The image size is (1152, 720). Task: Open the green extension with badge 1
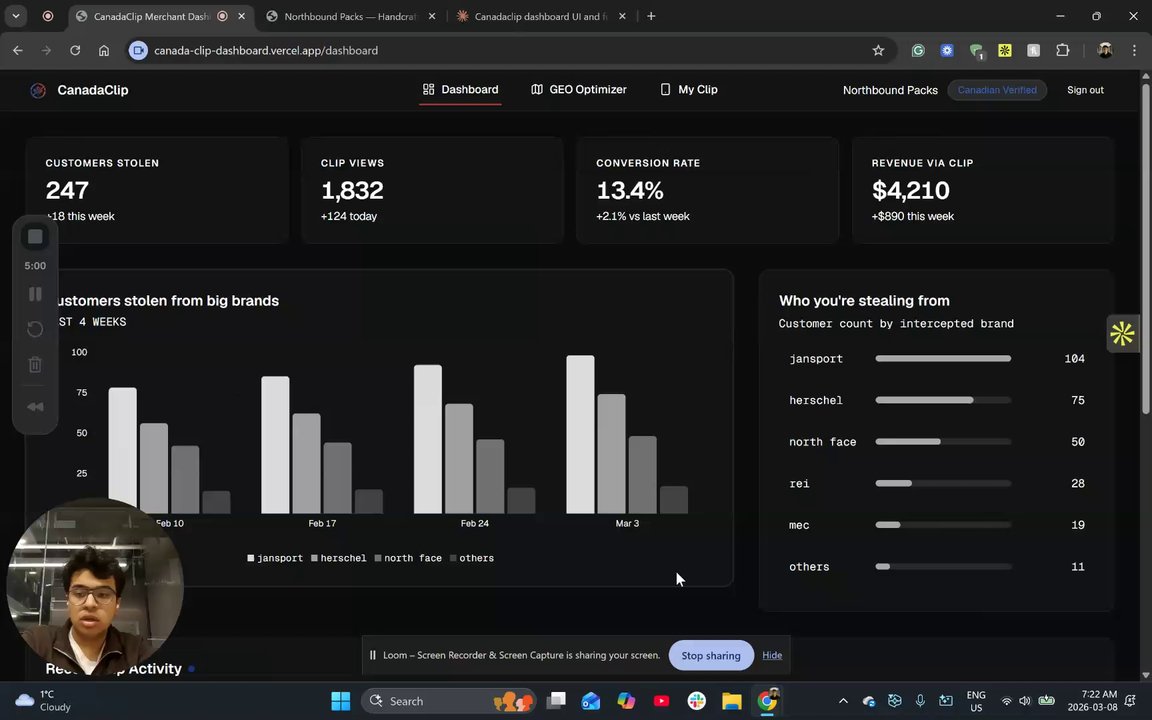[976, 51]
